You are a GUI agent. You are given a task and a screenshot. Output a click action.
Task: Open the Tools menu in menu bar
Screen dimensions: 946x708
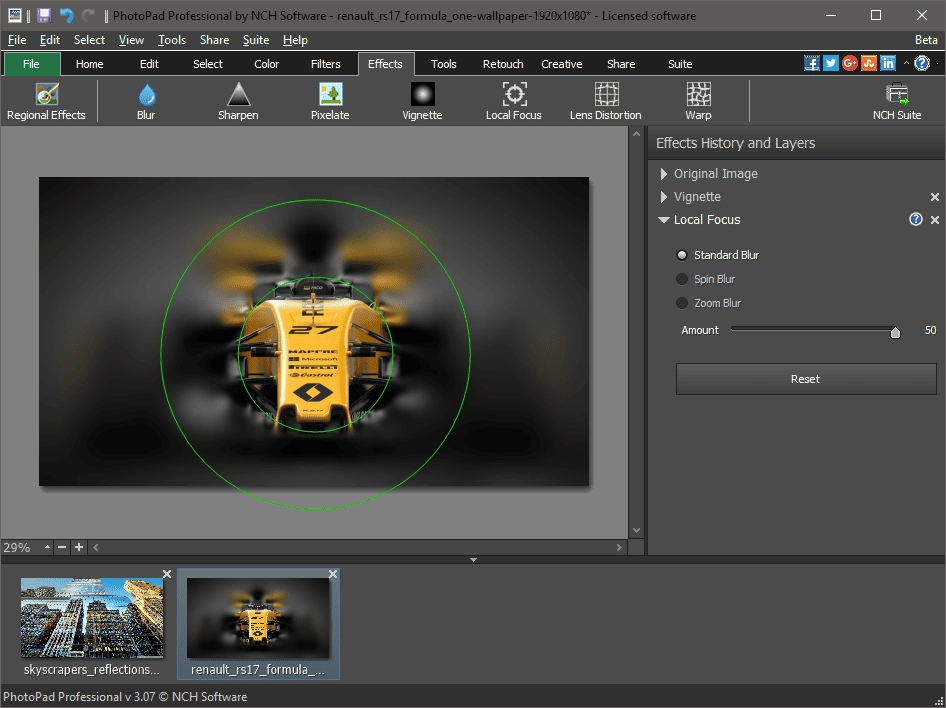[x=172, y=40]
